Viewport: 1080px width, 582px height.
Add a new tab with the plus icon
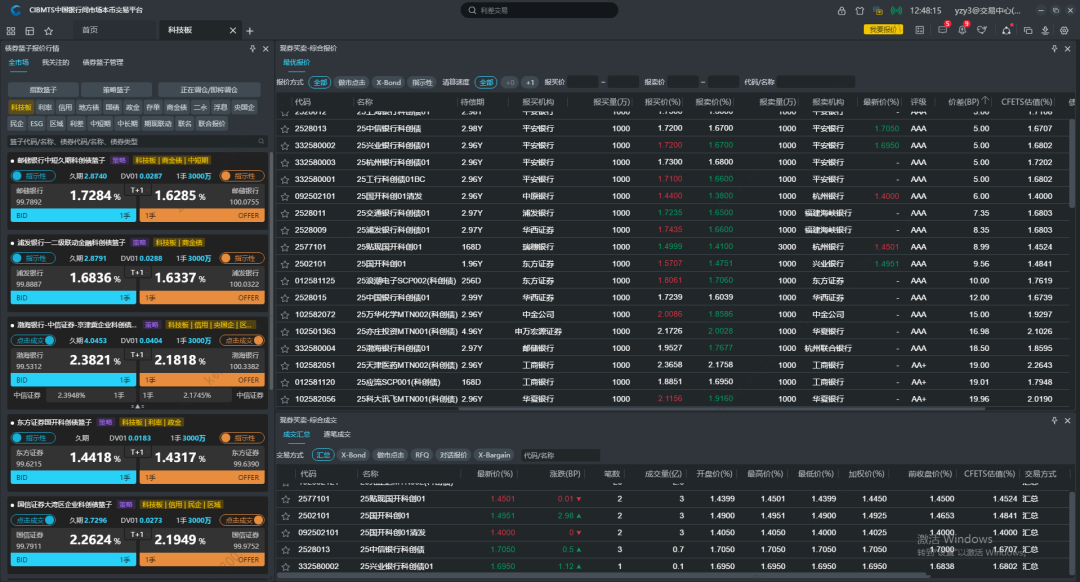(250, 31)
